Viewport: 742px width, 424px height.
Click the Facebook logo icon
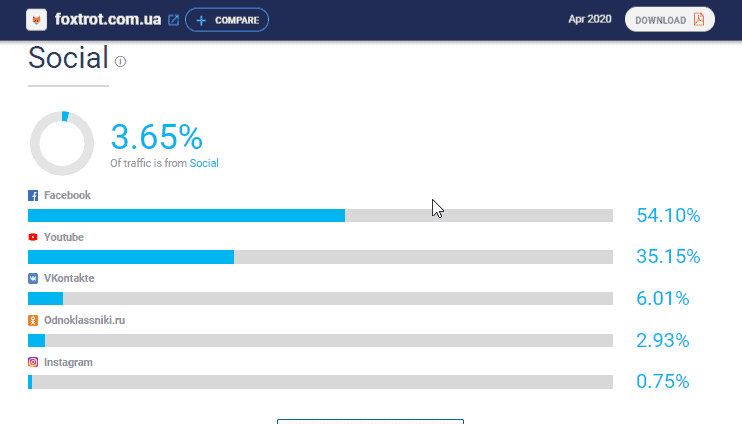tap(33, 195)
